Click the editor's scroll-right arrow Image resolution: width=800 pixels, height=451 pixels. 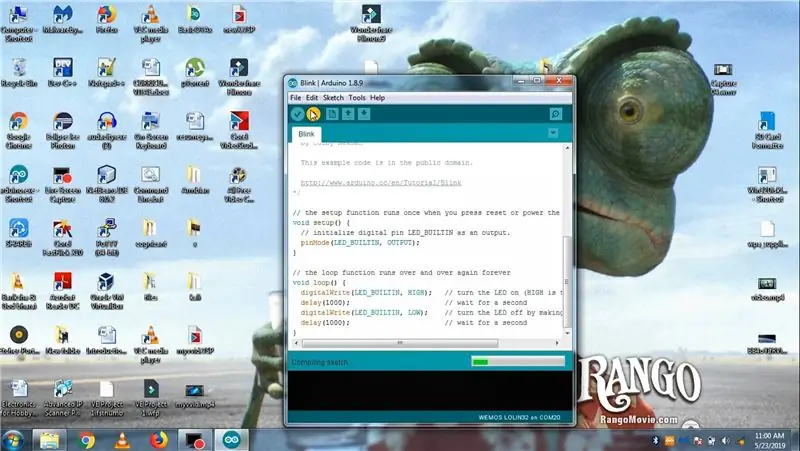[x=557, y=343]
